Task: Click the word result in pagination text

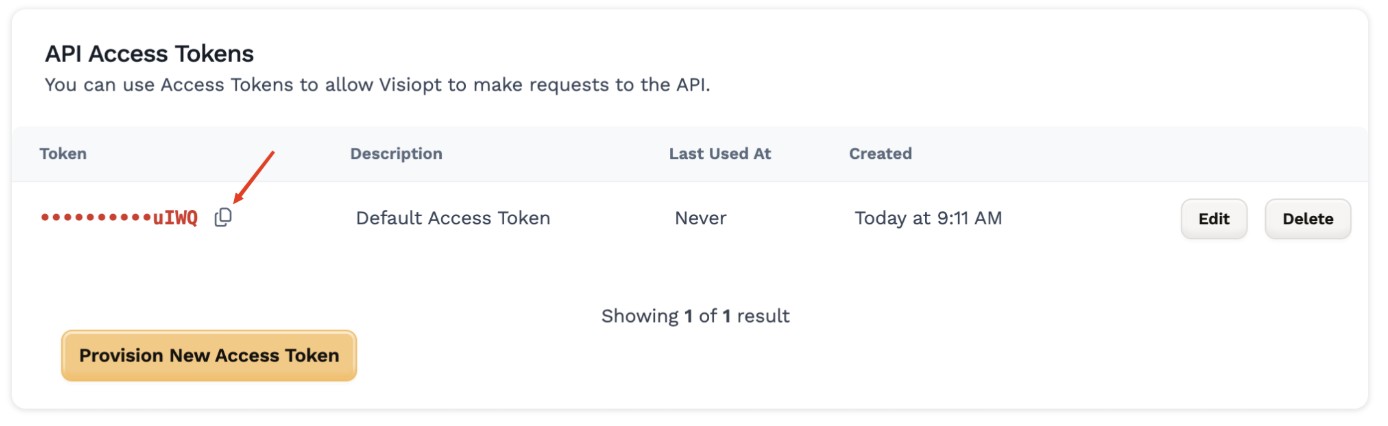Action: tap(763, 316)
